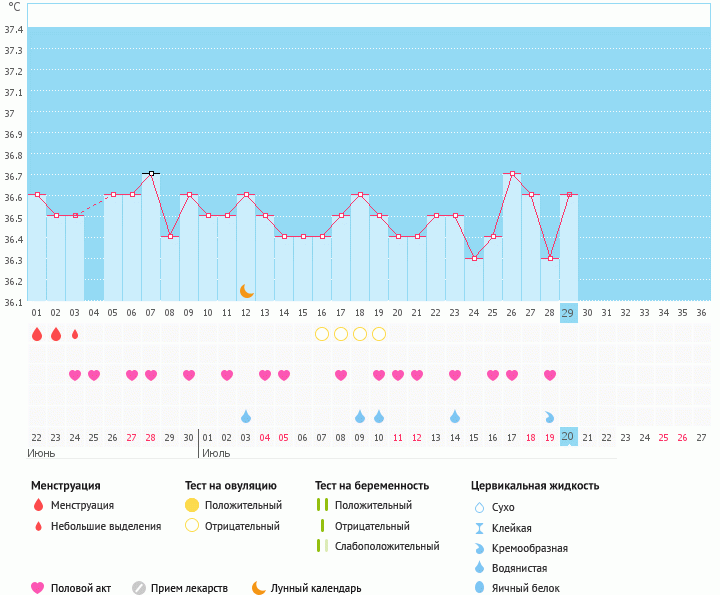This screenshot has width=720, height=595.
Task: Click the 'Слабоположительный' pregnancy test legend label
Action: click(x=387, y=546)
